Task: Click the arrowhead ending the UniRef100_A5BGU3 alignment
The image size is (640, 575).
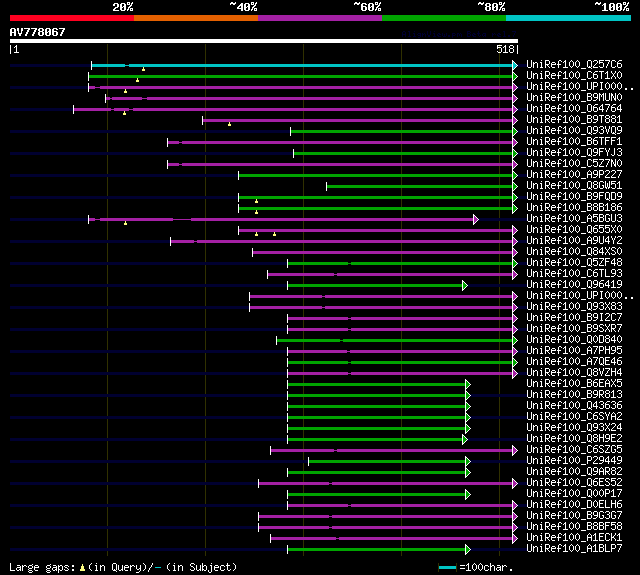Action: pos(476,220)
